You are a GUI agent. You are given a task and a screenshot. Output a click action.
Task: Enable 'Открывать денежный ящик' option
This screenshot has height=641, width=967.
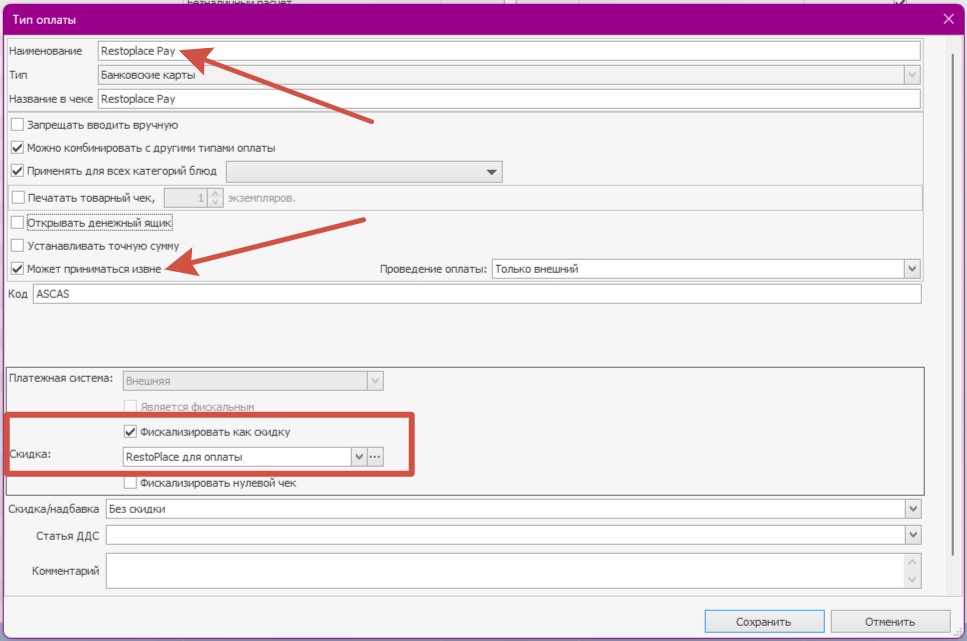17,222
